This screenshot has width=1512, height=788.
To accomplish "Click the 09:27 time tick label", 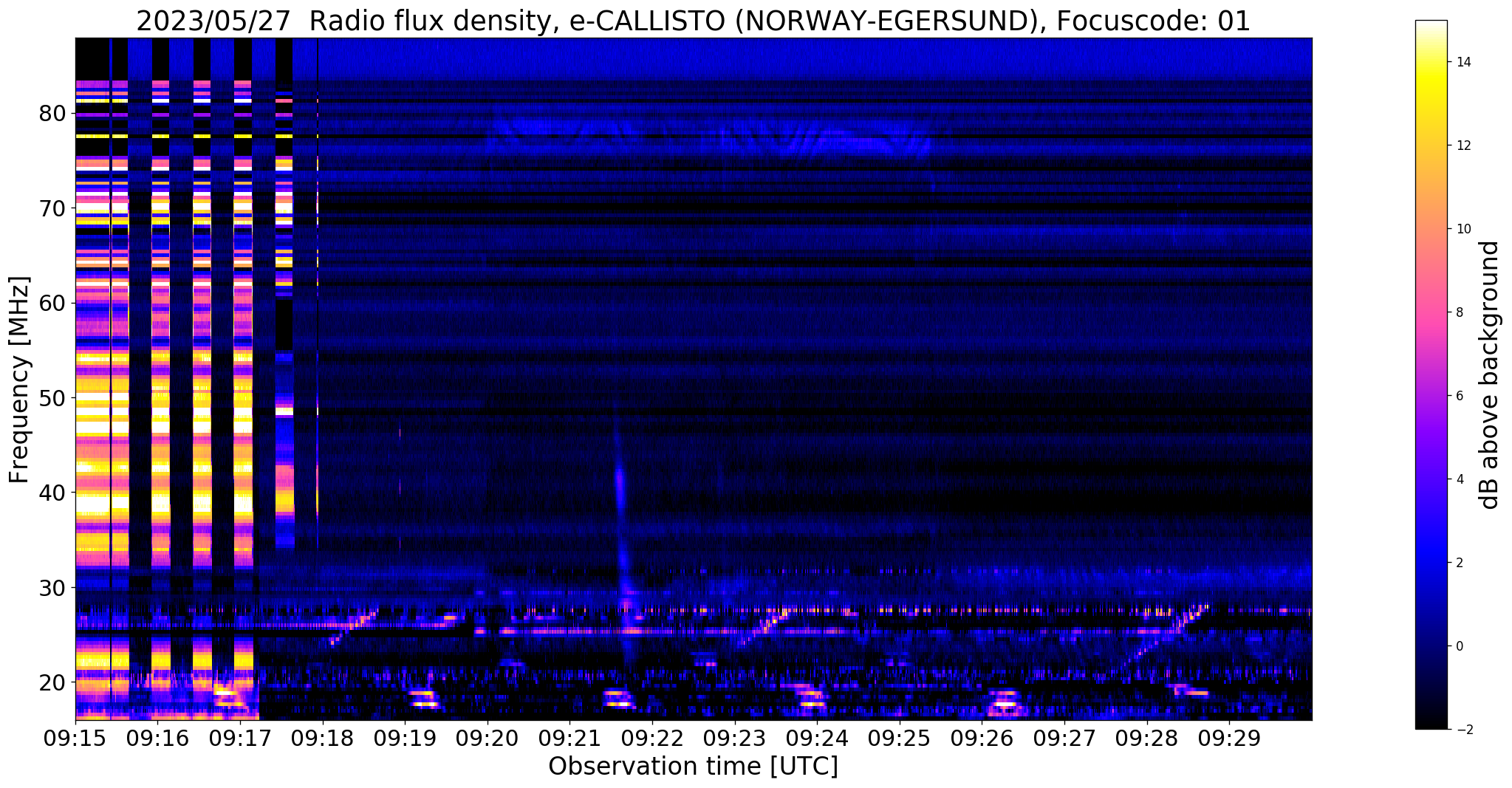I will pos(1064,737).
